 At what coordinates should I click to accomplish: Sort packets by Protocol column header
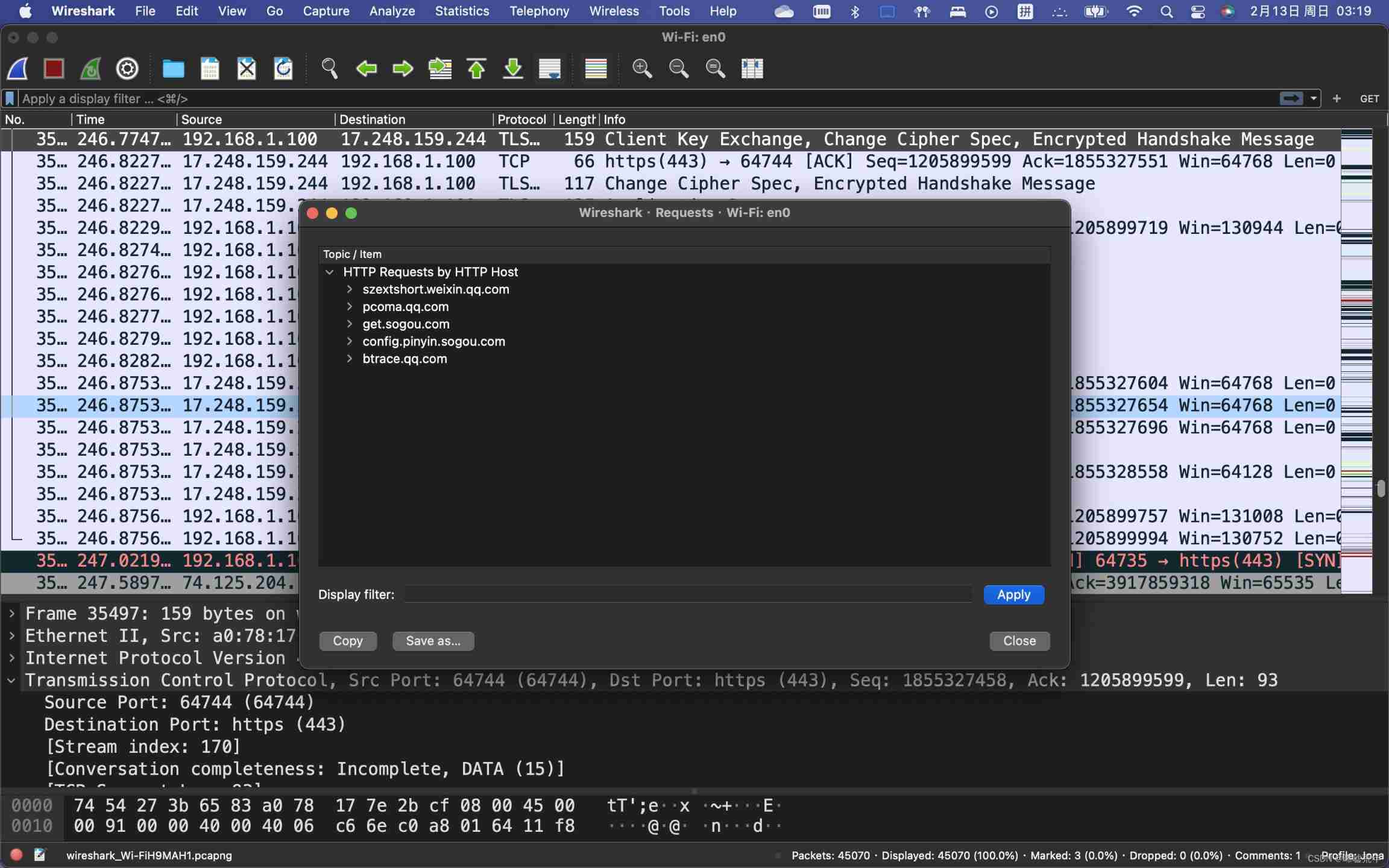[x=522, y=119]
